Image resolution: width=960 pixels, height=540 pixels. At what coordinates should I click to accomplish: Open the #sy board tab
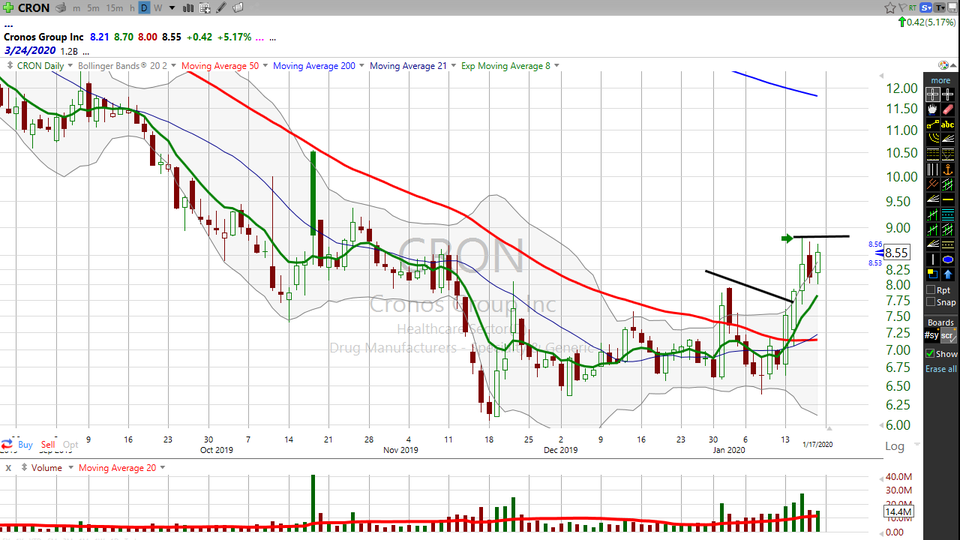point(931,336)
